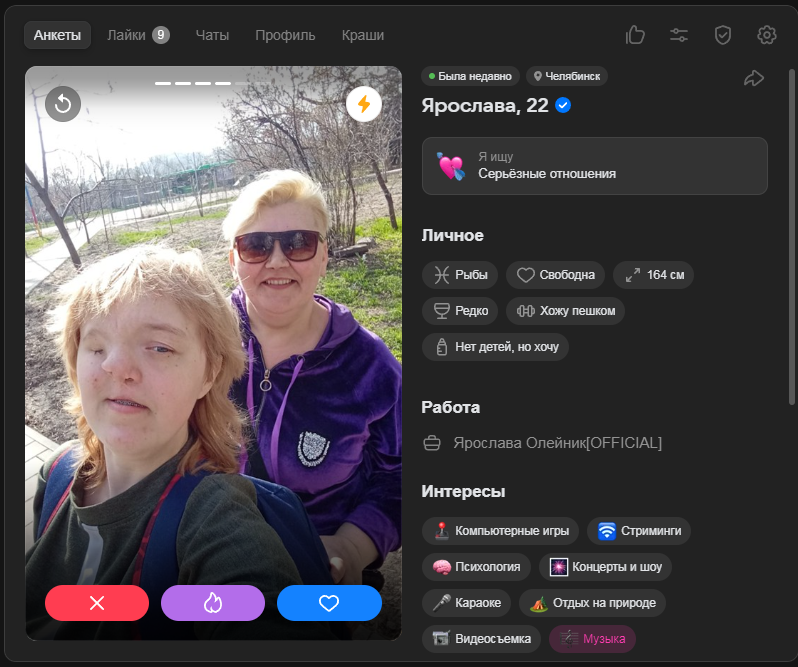Click the thumbs-up icon in header
Image resolution: width=798 pixels, height=667 pixels.
pos(635,35)
